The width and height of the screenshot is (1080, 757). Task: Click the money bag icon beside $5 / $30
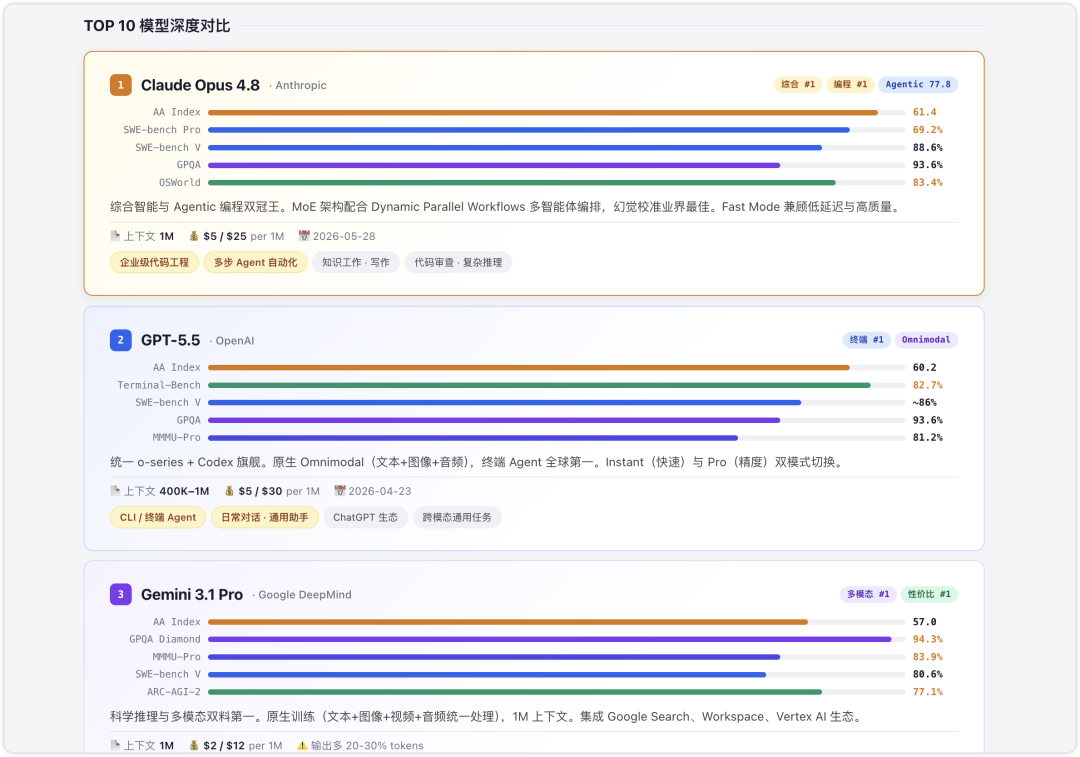229,490
